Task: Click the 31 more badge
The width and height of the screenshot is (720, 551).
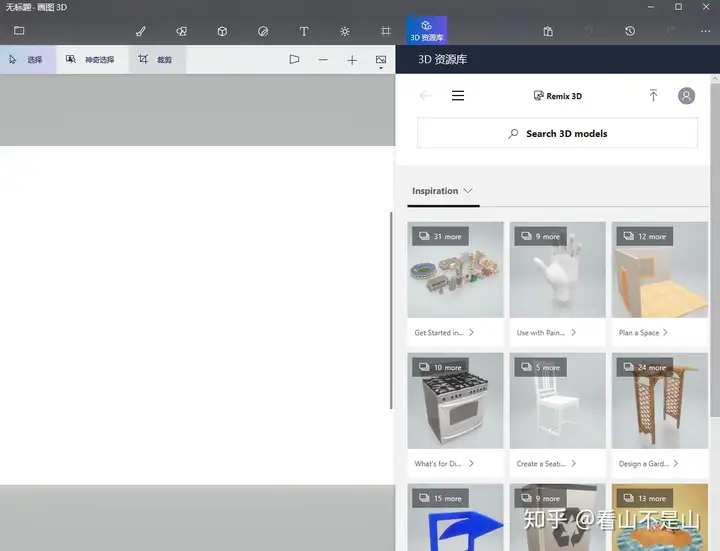Action: 440,236
